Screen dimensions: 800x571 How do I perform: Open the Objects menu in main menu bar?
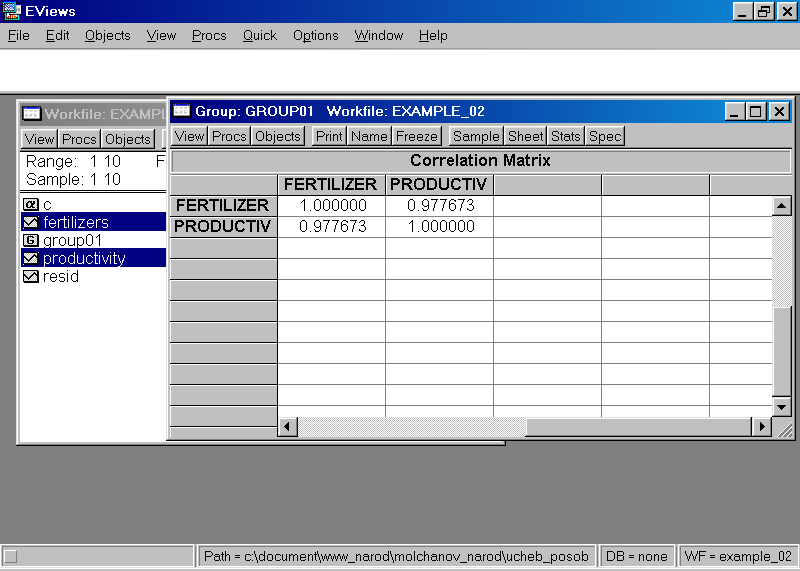pos(108,36)
